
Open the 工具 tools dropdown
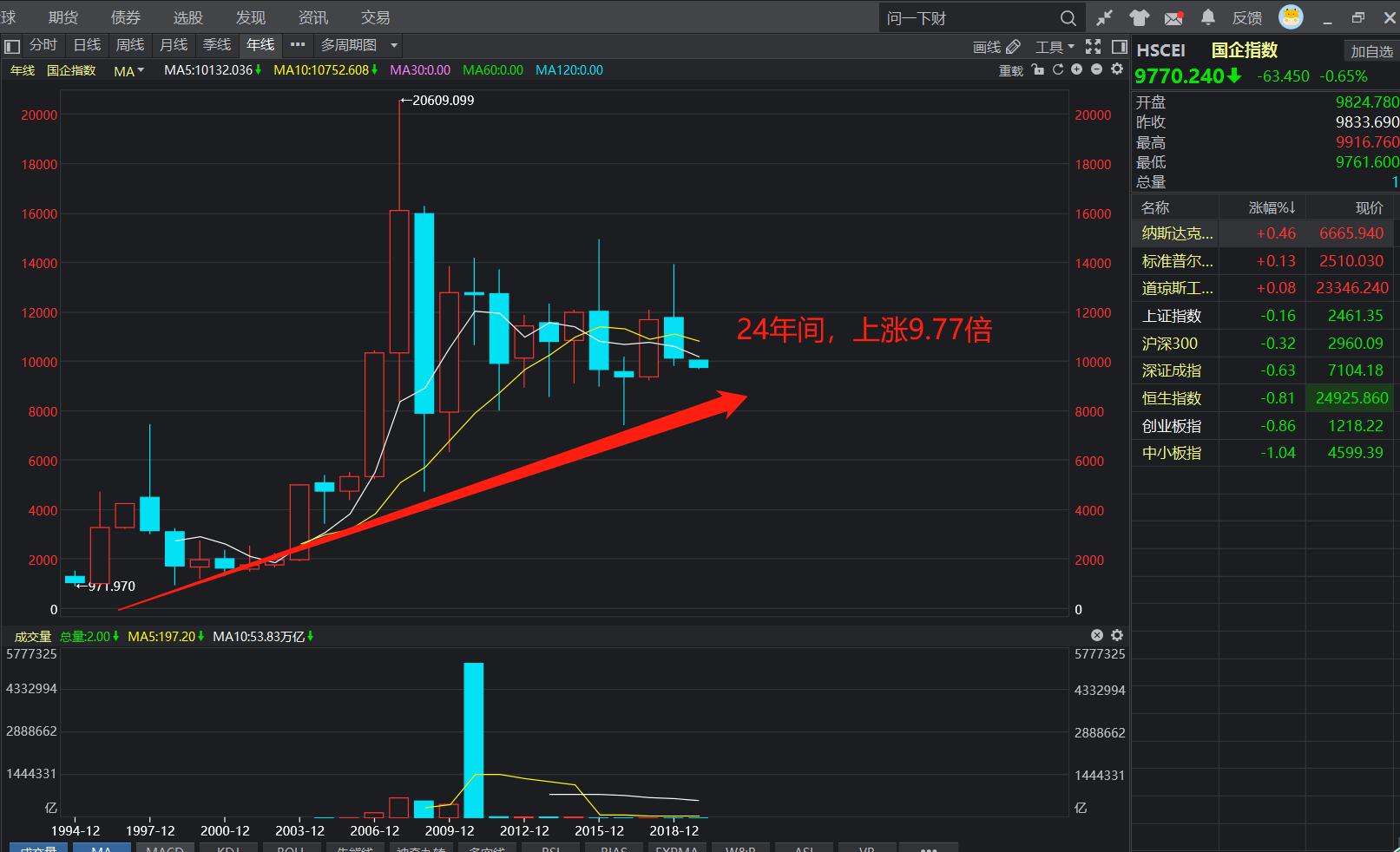click(x=1055, y=47)
